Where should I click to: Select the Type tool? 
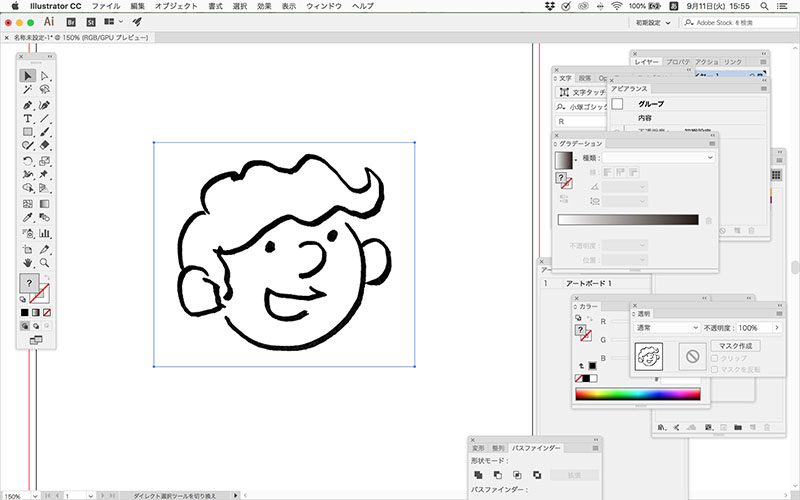pyautogui.click(x=28, y=118)
